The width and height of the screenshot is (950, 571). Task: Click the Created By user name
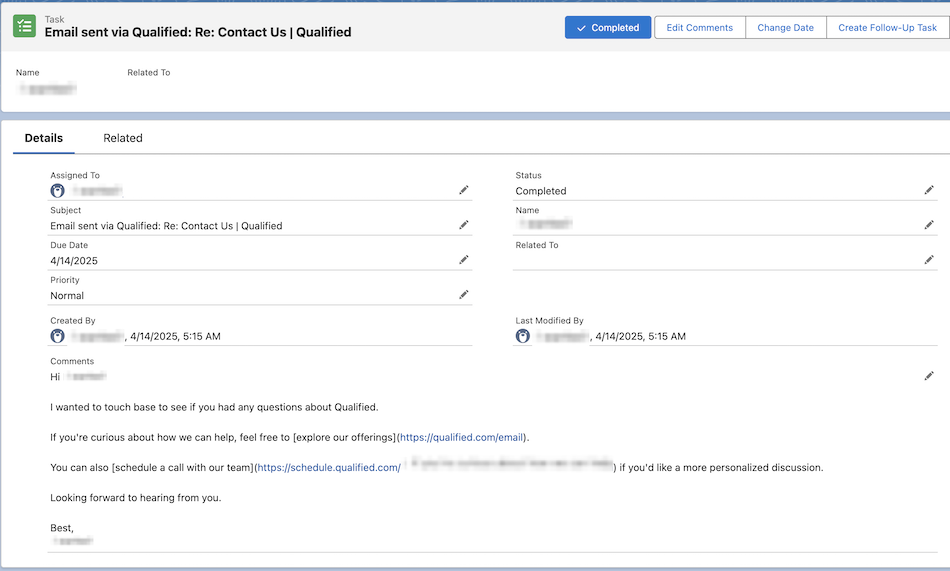(x=97, y=336)
